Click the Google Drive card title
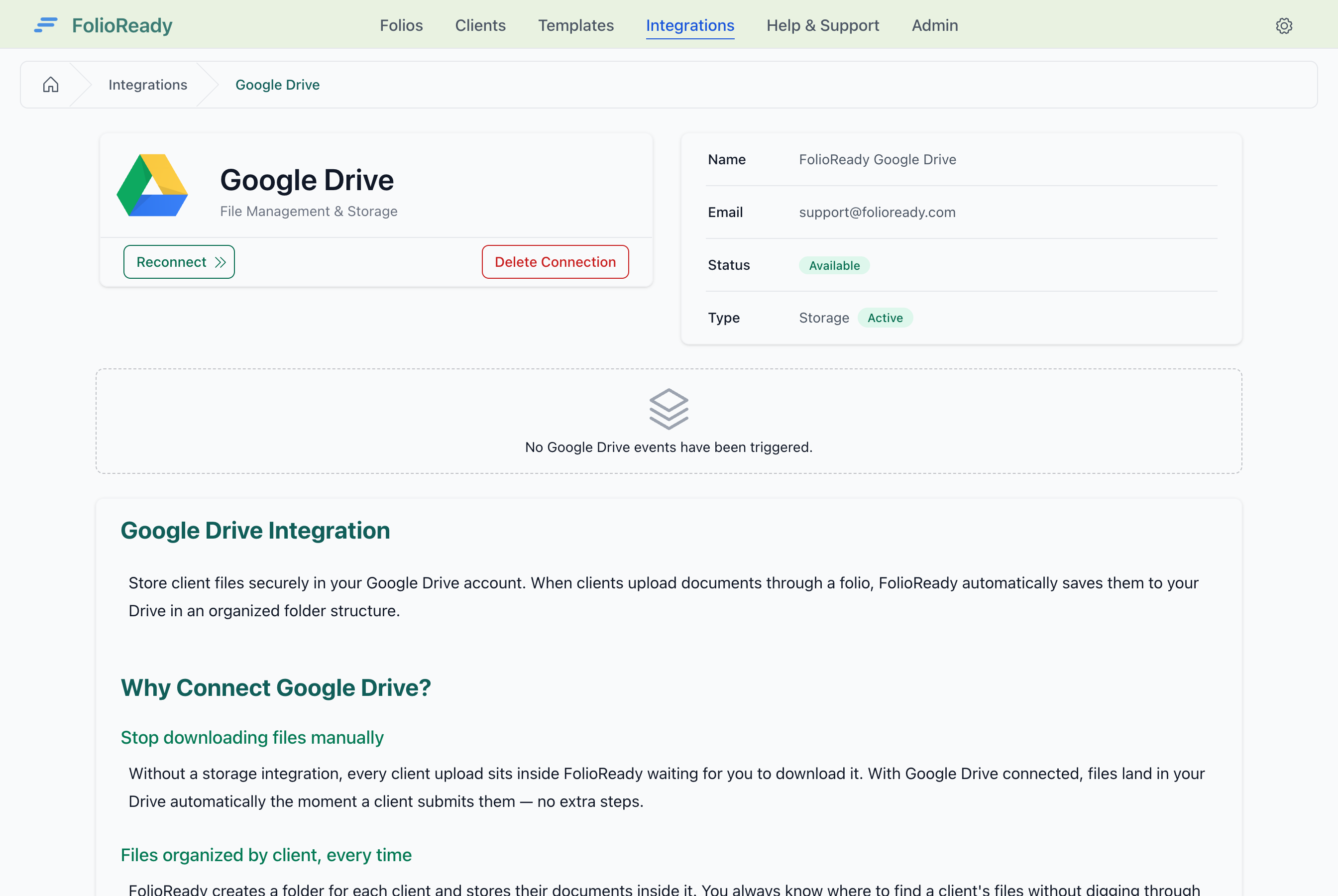This screenshot has height=896, width=1338. tap(307, 180)
